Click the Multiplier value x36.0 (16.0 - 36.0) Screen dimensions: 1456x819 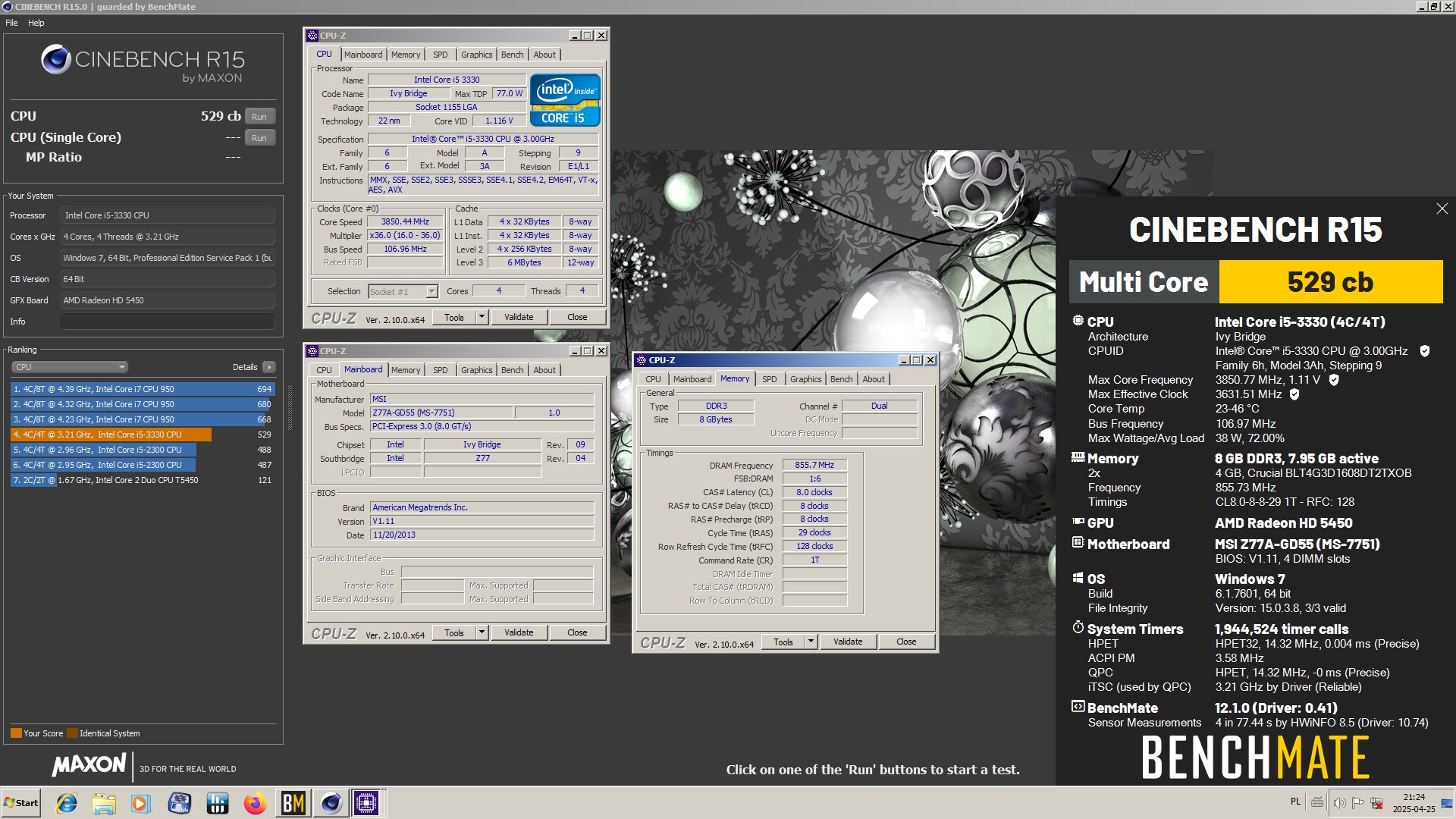click(405, 235)
